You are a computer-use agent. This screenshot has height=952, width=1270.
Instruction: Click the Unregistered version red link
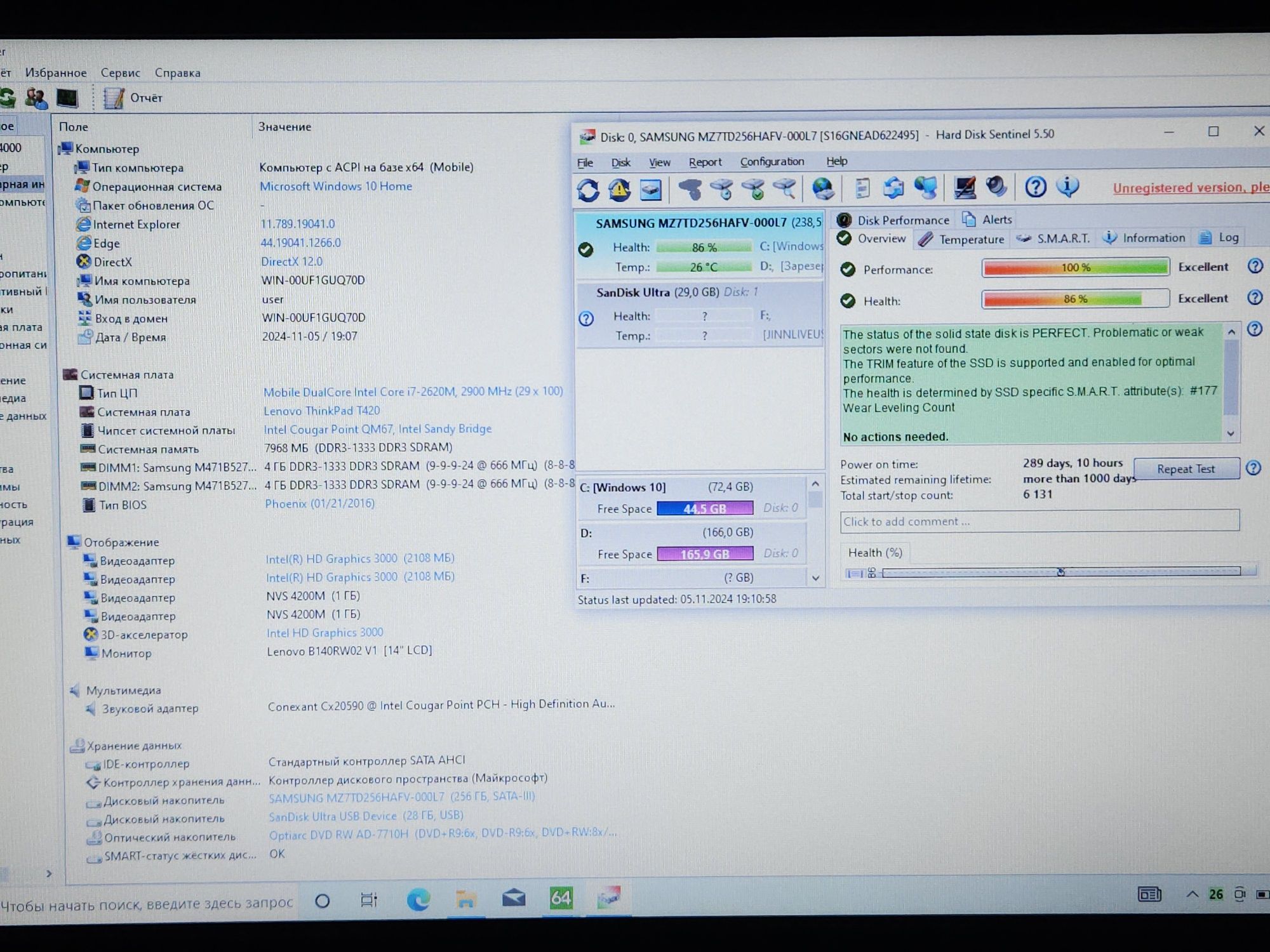tap(1190, 188)
